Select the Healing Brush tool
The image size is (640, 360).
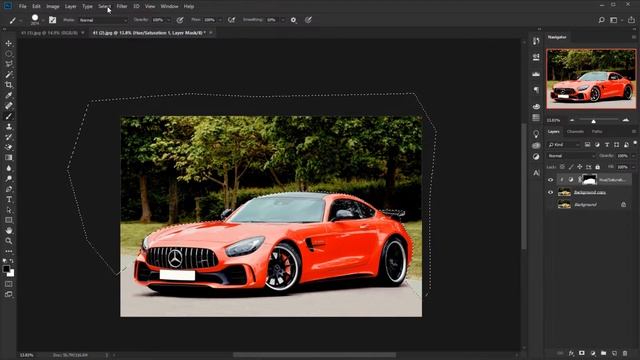click(x=9, y=106)
